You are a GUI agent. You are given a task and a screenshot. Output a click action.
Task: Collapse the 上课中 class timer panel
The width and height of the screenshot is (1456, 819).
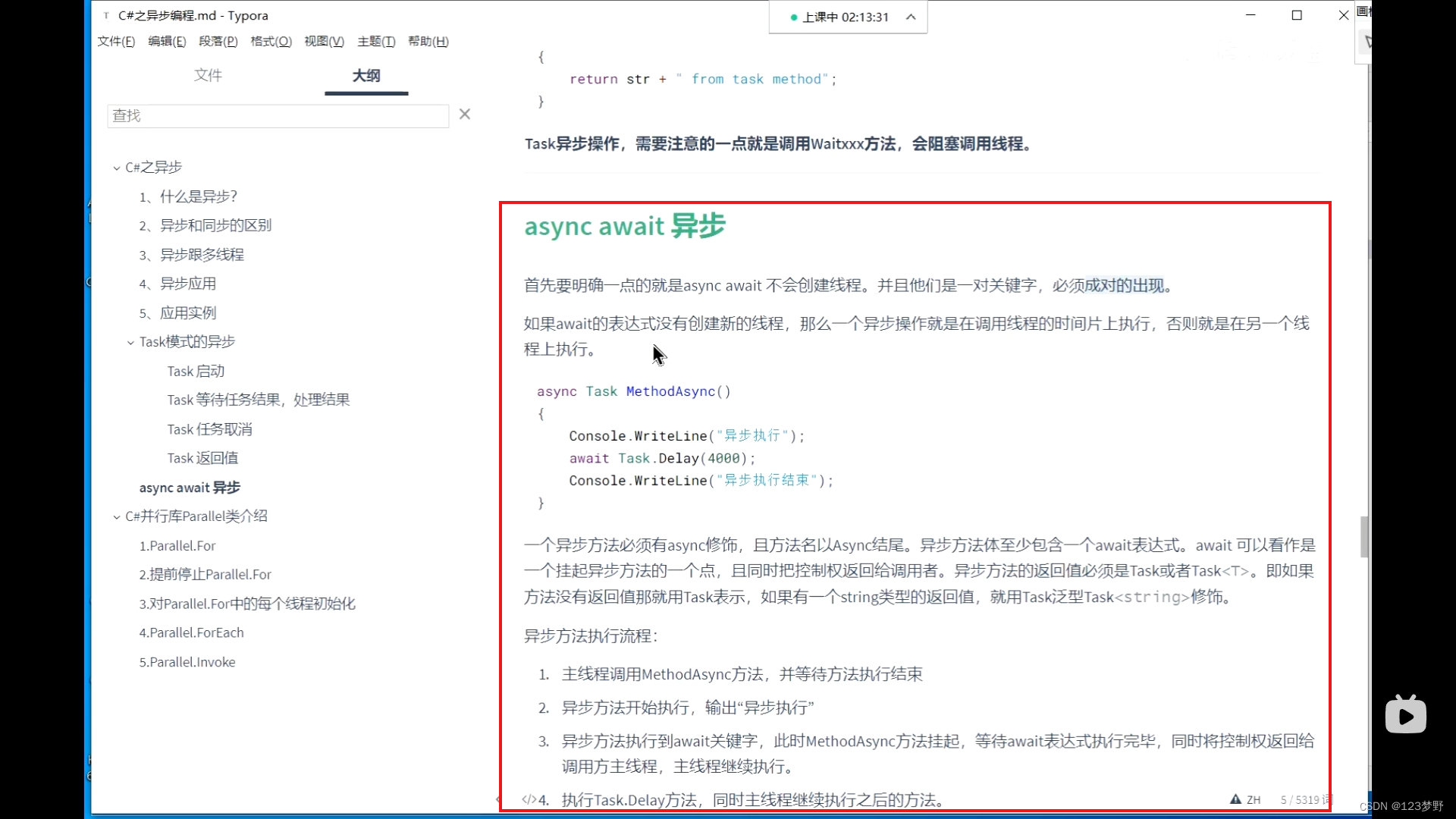(x=908, y=17)
